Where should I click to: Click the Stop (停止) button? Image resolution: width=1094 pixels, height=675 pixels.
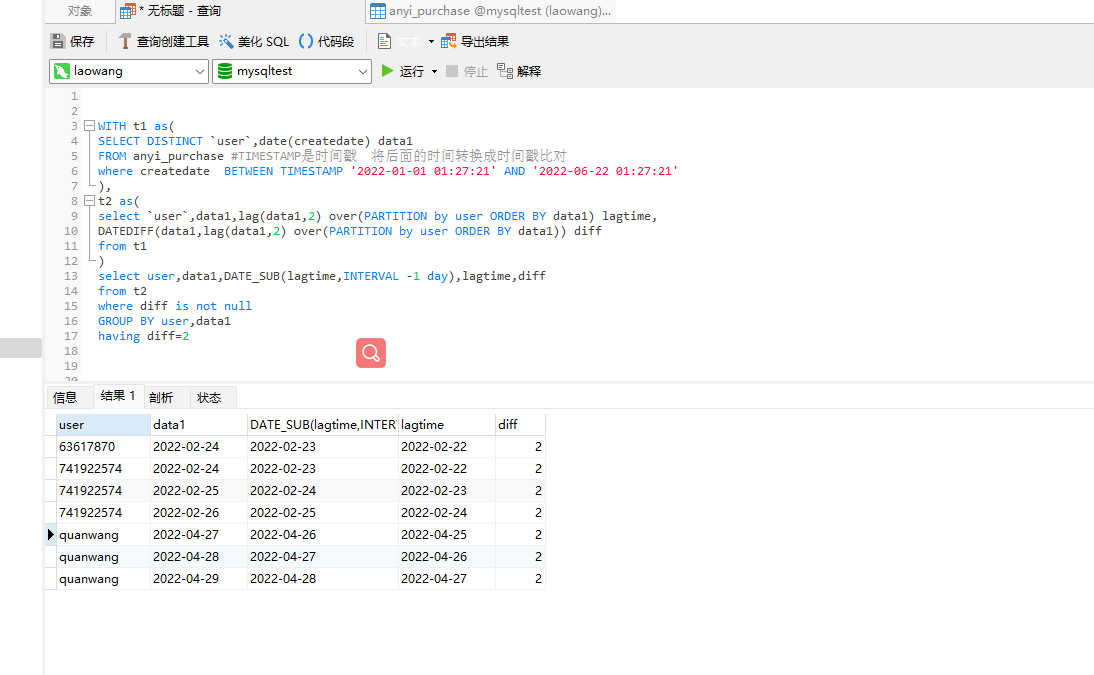coord(467,71)
